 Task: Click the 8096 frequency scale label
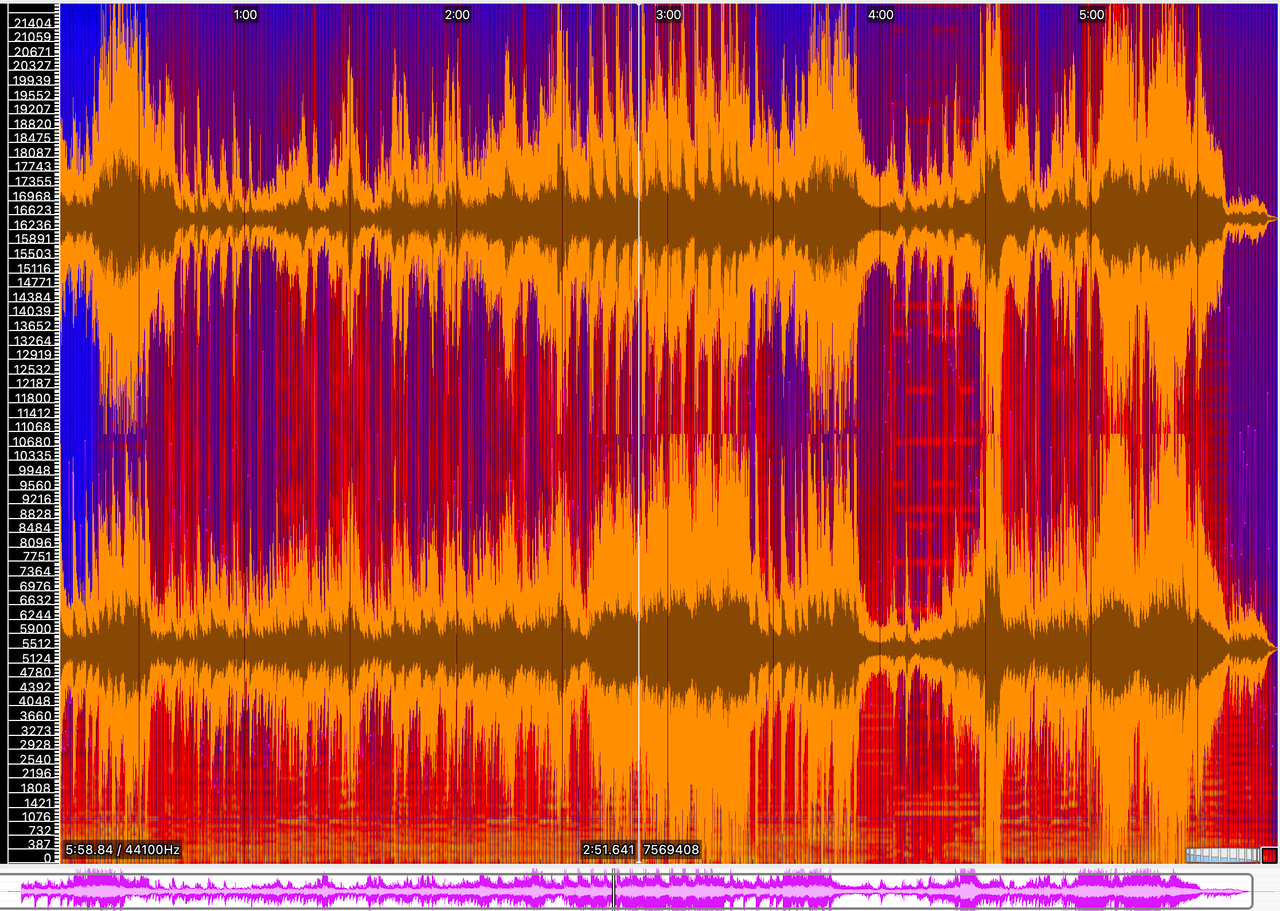pos(33,542)
